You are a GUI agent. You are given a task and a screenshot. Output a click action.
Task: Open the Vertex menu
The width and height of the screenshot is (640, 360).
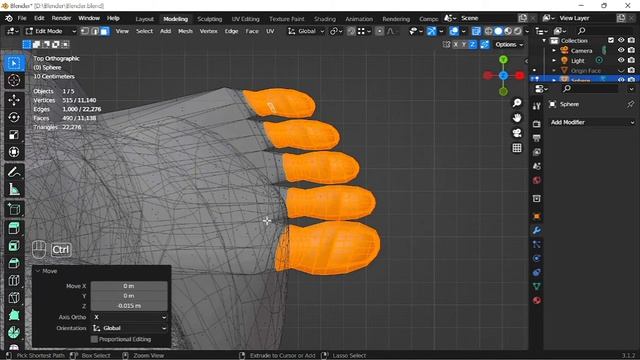[208, 31]
